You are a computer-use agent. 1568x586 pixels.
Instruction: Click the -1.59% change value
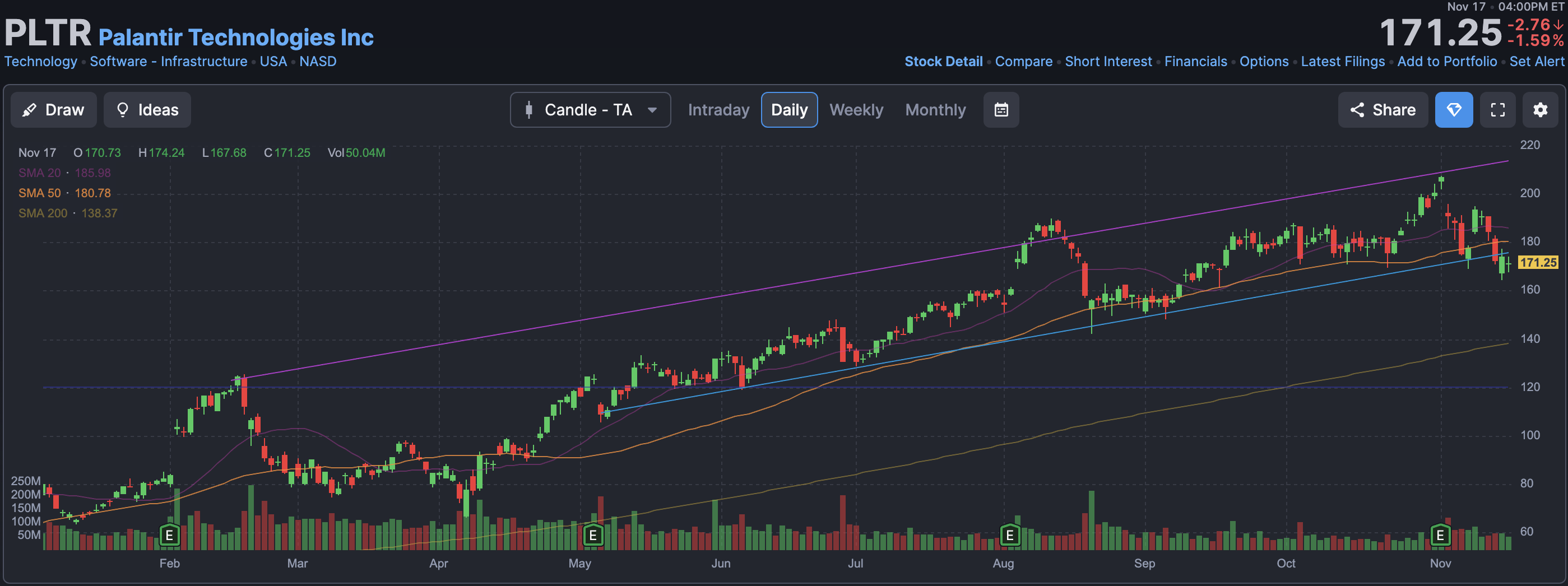point(1535,41)
